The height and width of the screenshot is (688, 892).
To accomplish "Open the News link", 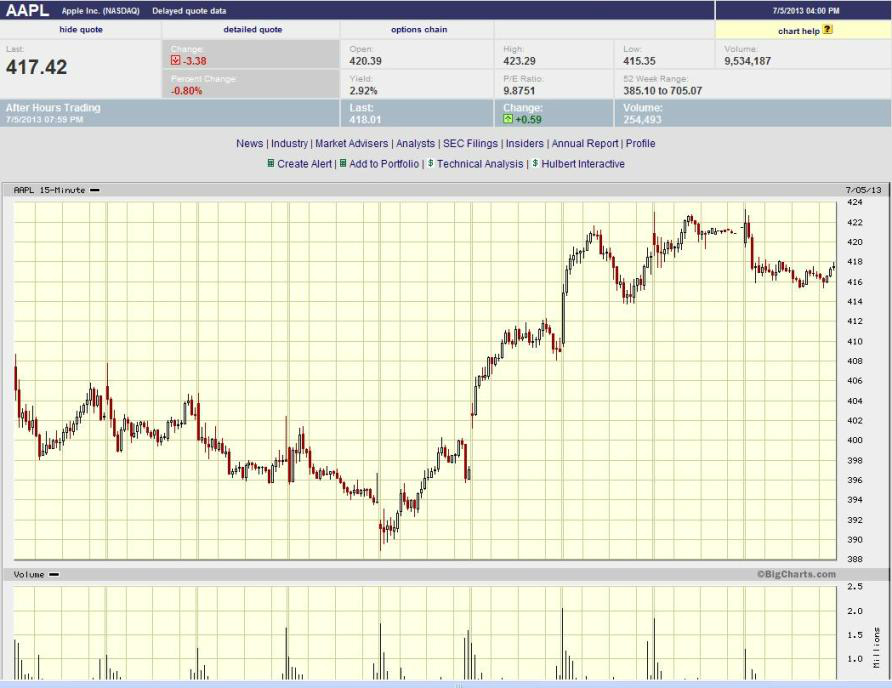I will click(249, 144).
